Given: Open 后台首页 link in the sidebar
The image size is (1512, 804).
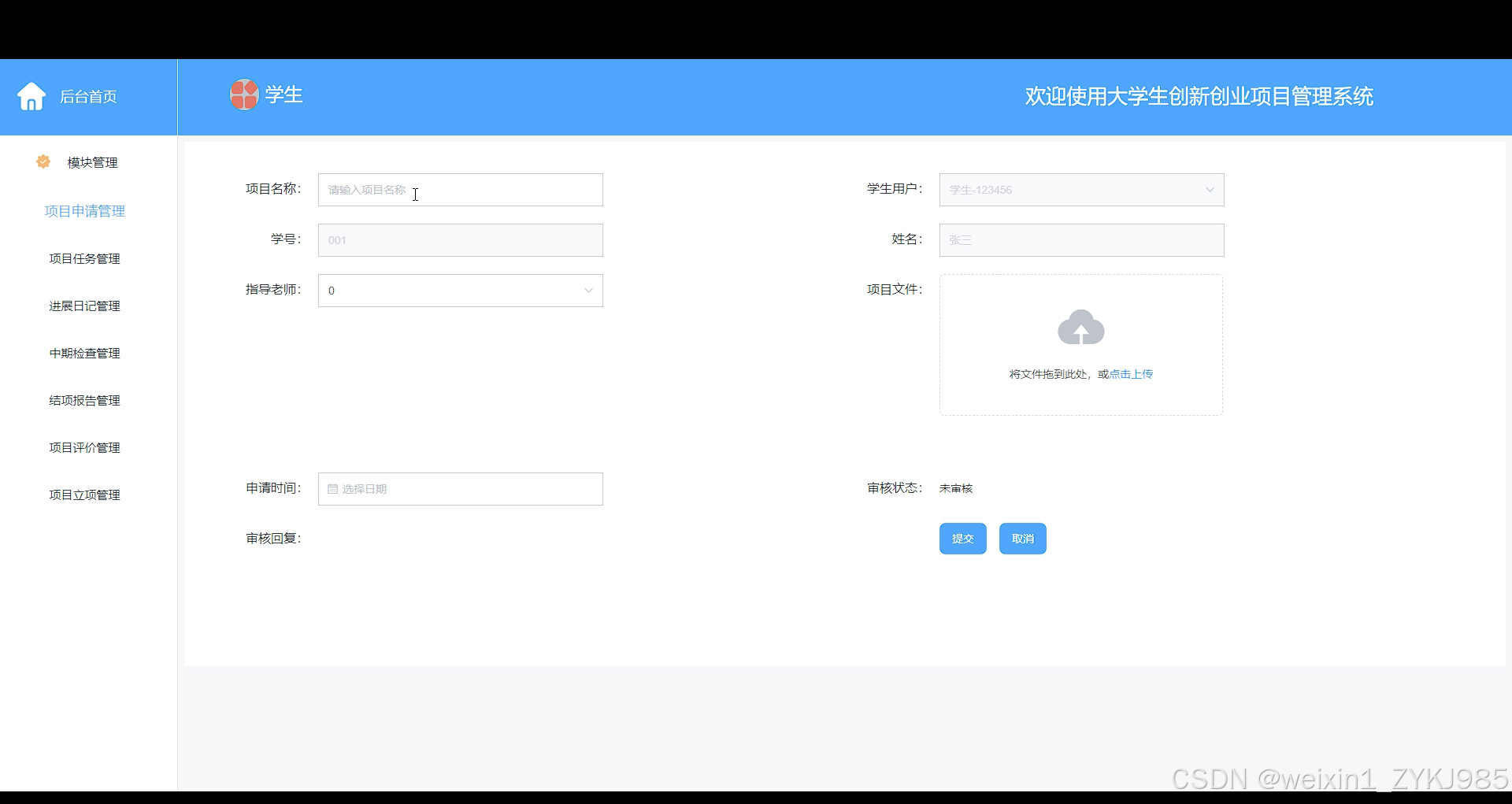Looking at the screenshot, I should pyautogui.click(x=88, y=97).
